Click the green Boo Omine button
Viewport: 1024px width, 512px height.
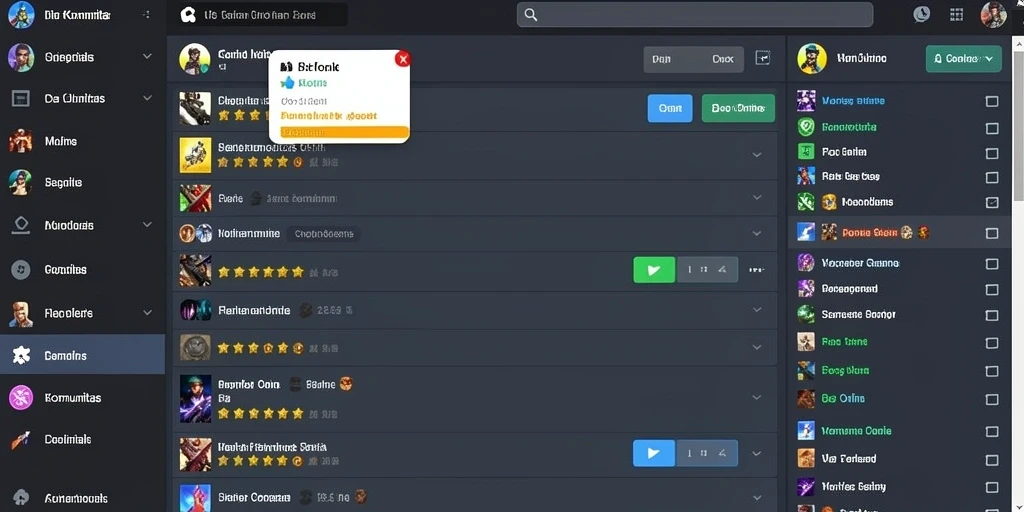pyautogui.click(x=738, y=108)
